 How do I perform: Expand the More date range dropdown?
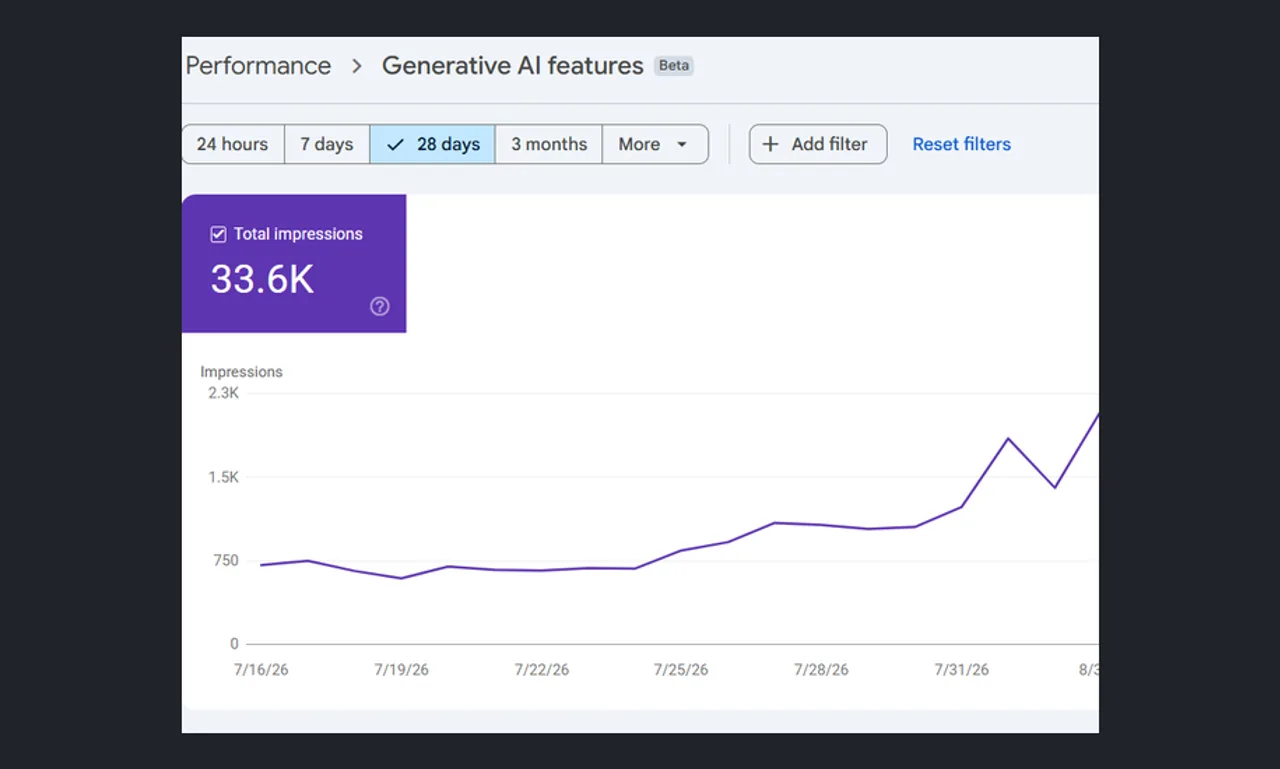(x=655, y=144)
